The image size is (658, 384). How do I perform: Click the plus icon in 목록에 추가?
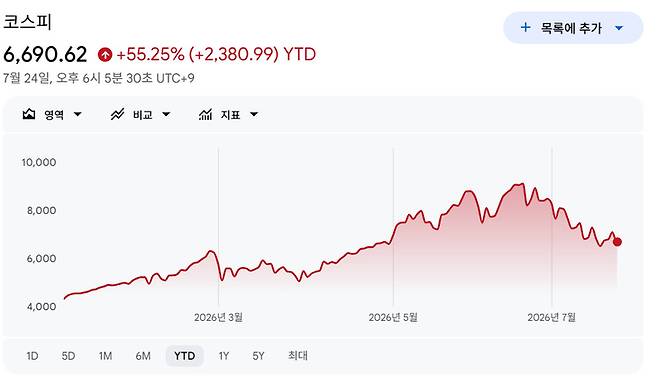[x=525, y=28]
